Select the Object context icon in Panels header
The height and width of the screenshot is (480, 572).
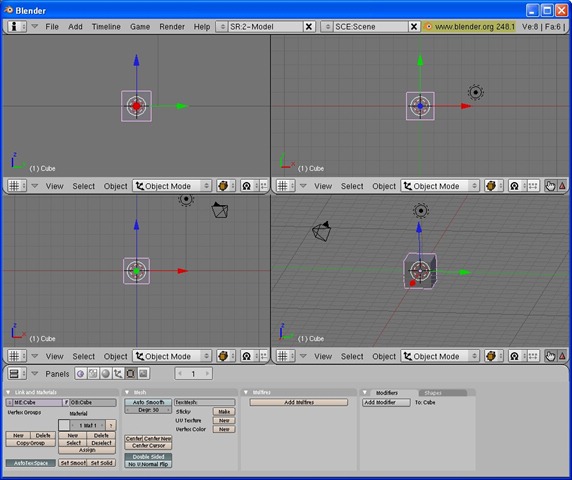pyautogui.click(x=118, y=373)
